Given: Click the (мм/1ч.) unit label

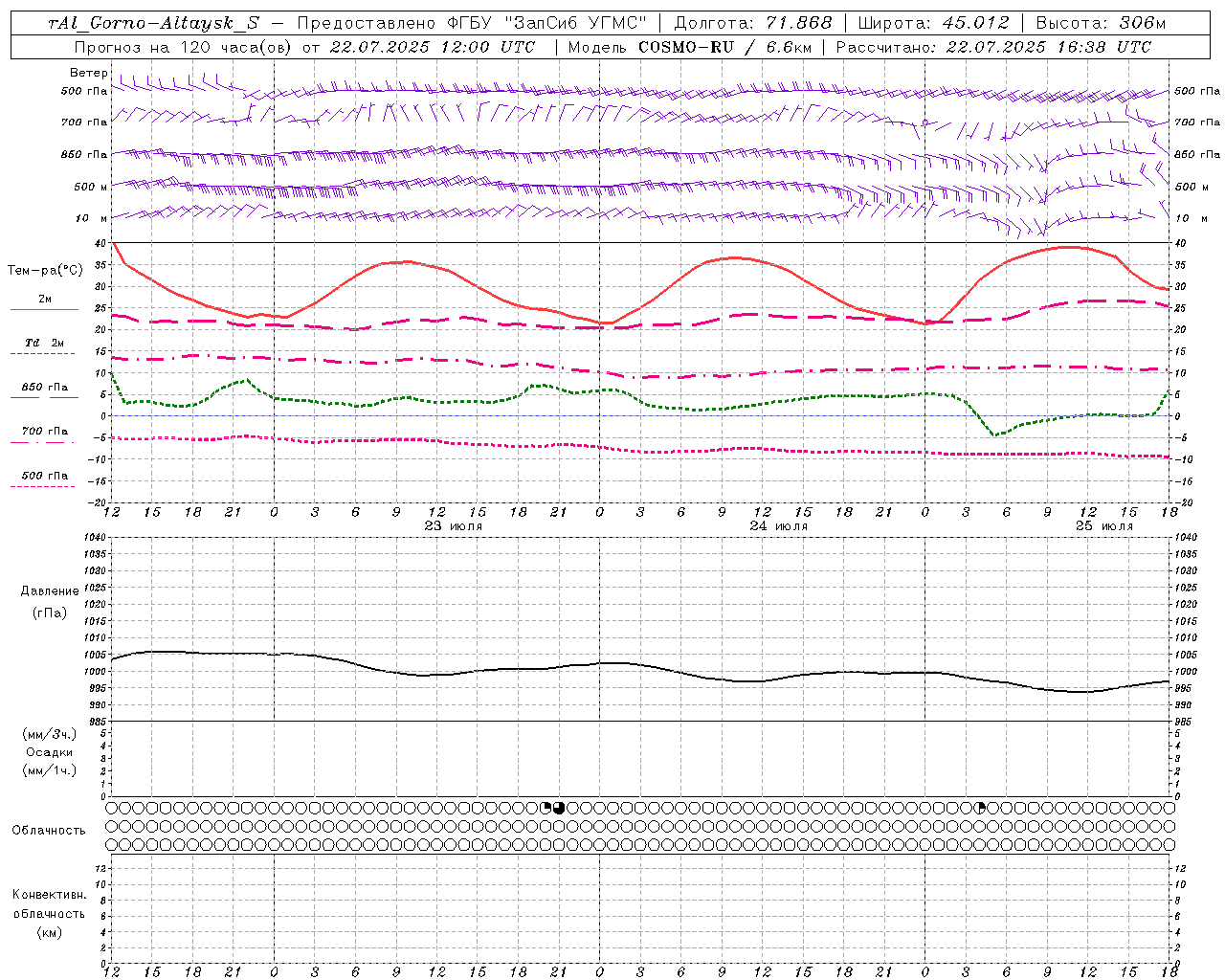Looking at the screenshot, I should (50, 770).
